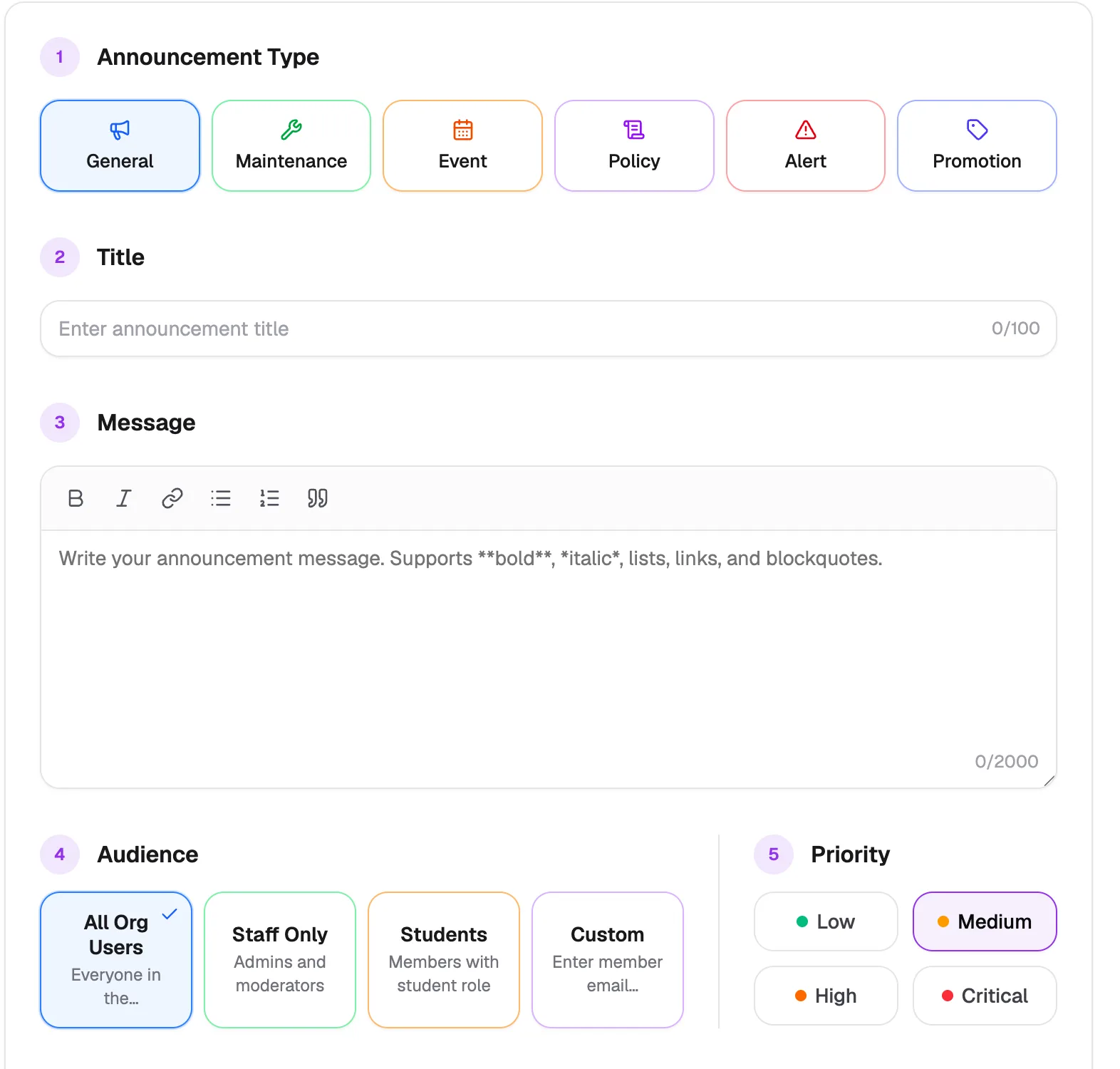This screenshot has height=1069, width=1120.
Task: Apply italic formatting in message toolbar
Action: click(124, 498)
